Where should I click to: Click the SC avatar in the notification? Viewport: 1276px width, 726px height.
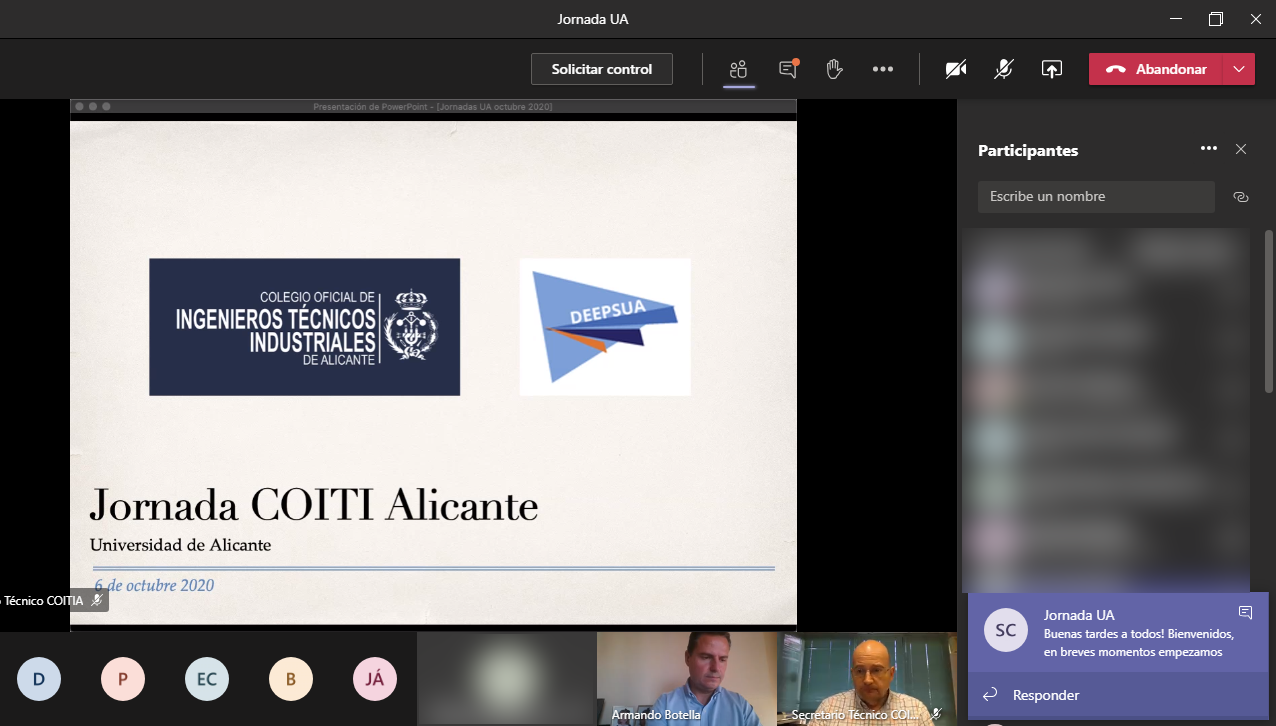(1006, 630)
